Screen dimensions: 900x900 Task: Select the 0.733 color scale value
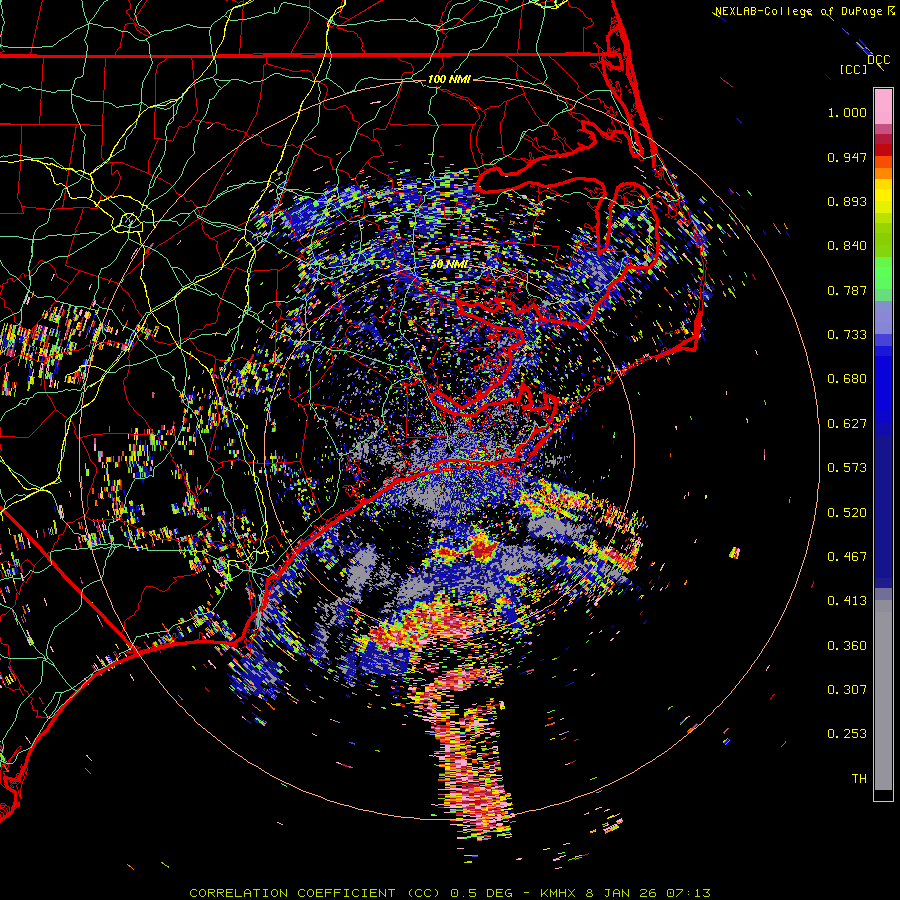[x=847, y=335]
